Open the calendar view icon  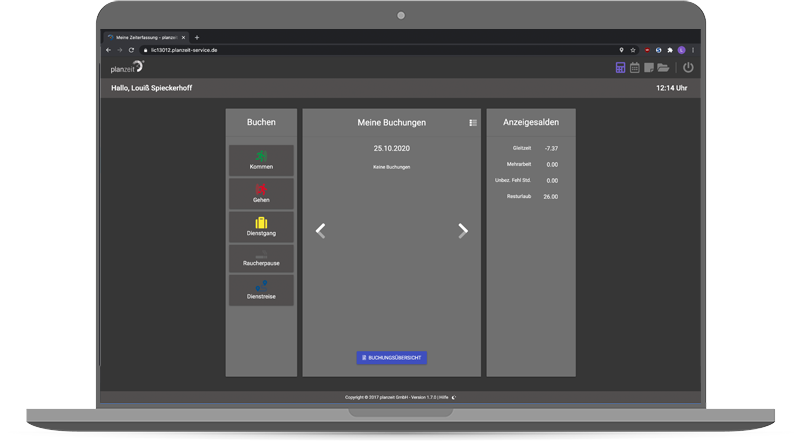[x=635, y=67]
